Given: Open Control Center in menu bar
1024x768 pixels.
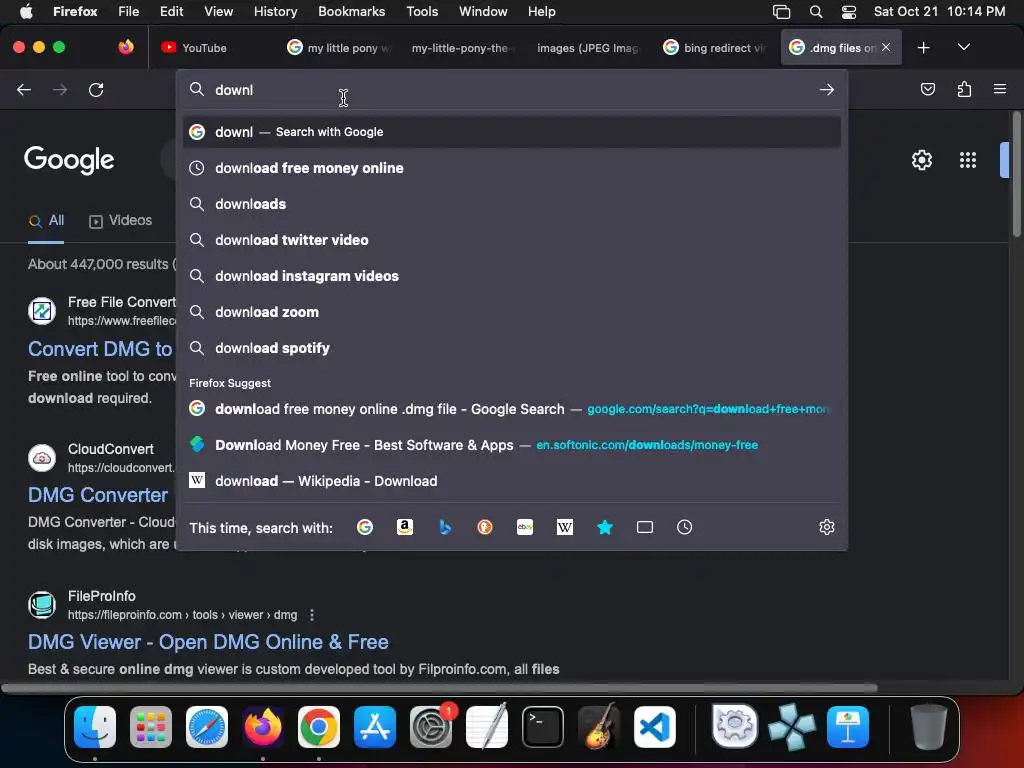Looking at the screenshot, I should pyautogui.click(x=848, y=11).
